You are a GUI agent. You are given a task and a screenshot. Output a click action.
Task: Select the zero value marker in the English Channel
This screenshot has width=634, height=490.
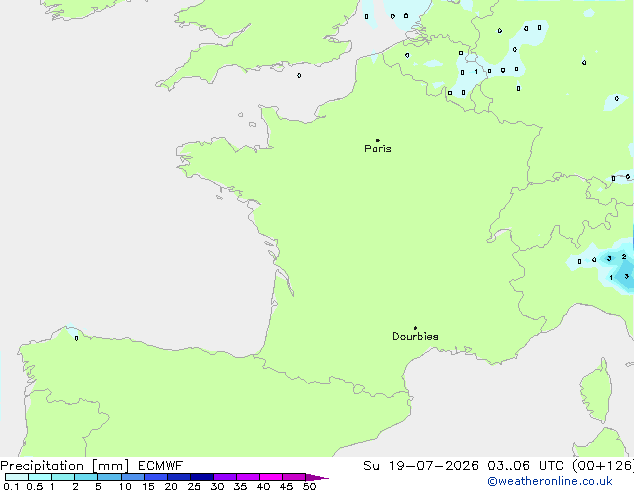click(299, 76)
